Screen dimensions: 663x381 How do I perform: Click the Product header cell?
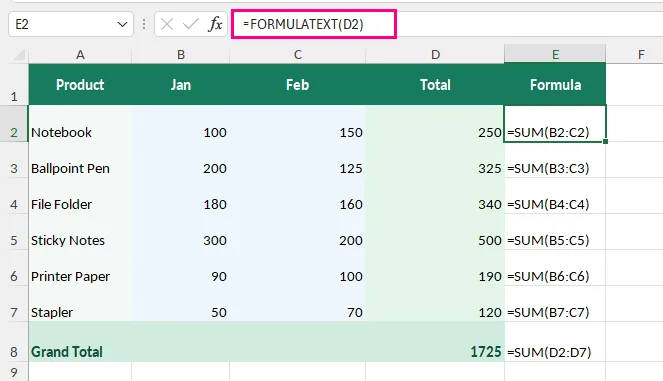[80, 84]
